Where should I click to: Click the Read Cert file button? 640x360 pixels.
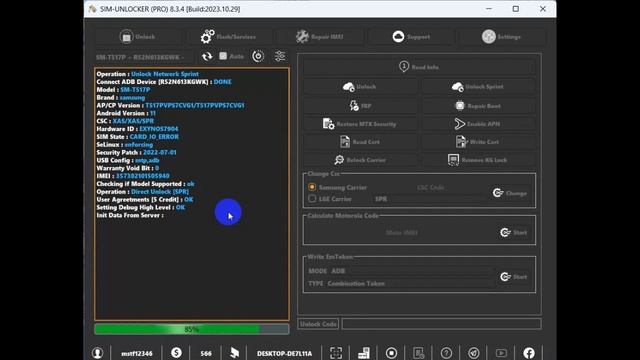point(360,142)
